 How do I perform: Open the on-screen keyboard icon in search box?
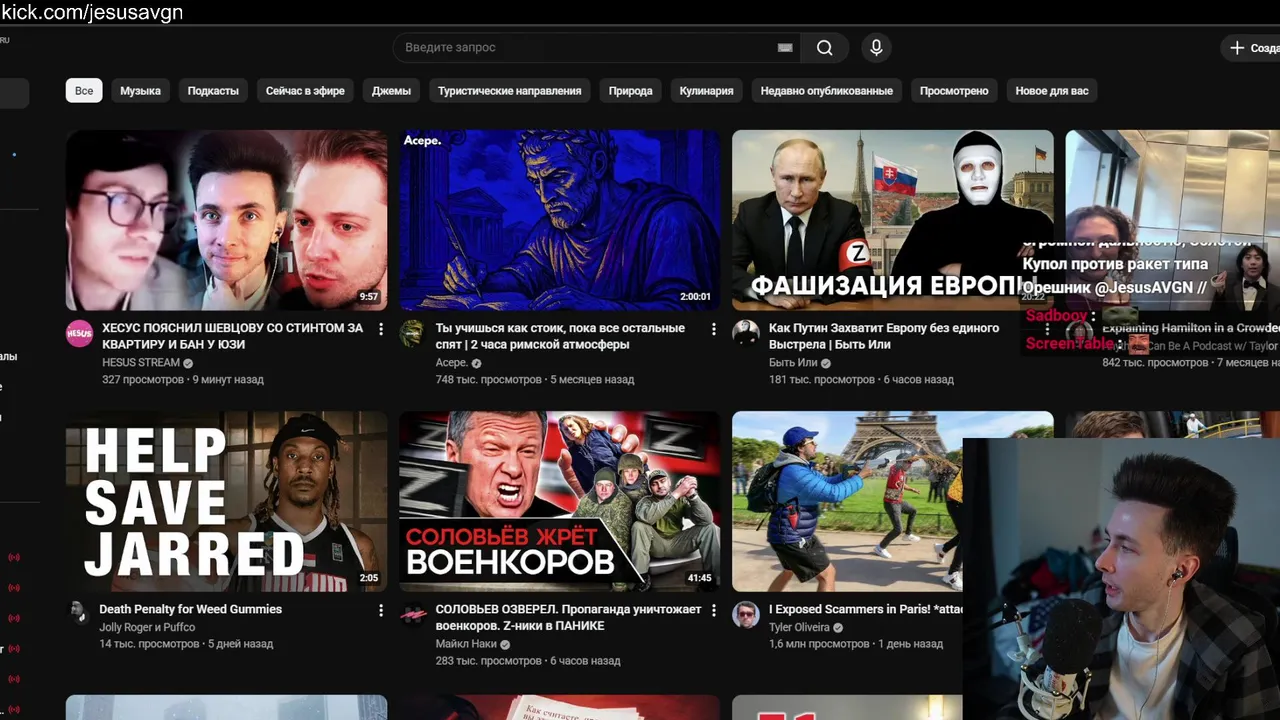(785, 47)
